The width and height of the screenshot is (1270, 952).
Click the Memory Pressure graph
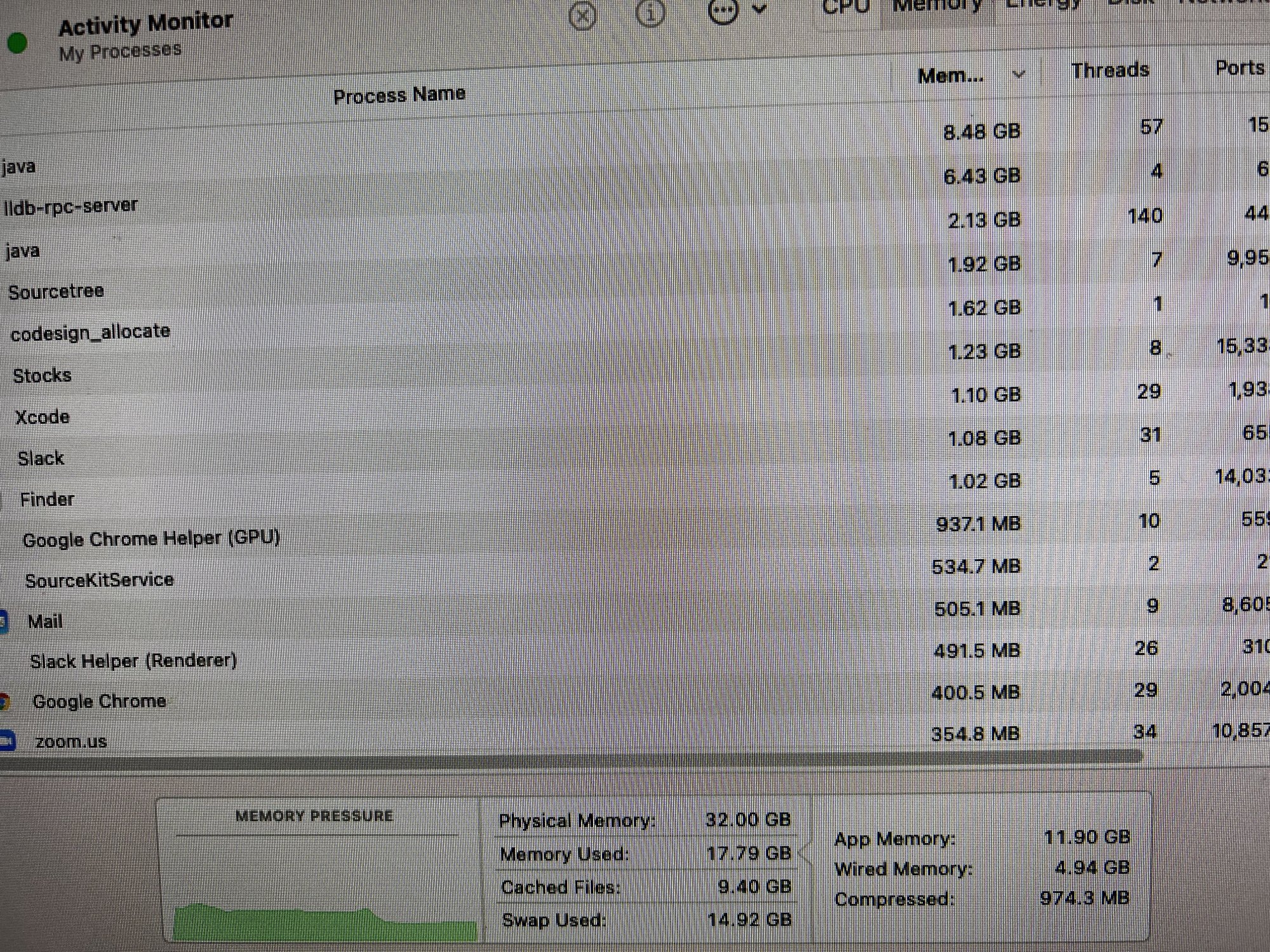pyautogui.click(x=324, y=889)
